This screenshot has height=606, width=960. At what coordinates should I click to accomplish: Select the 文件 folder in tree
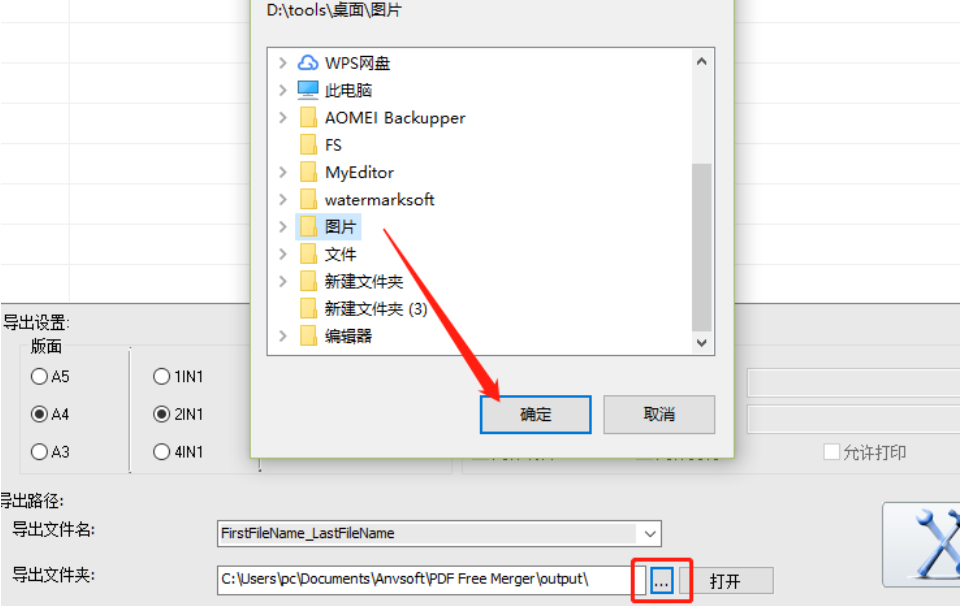[340, 254]
